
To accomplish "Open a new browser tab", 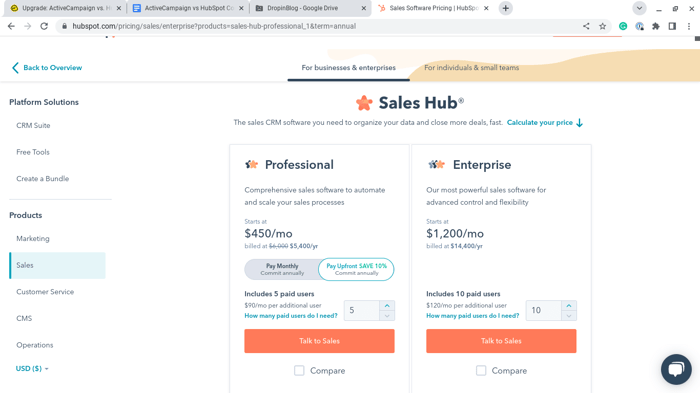I will point(505,8).
